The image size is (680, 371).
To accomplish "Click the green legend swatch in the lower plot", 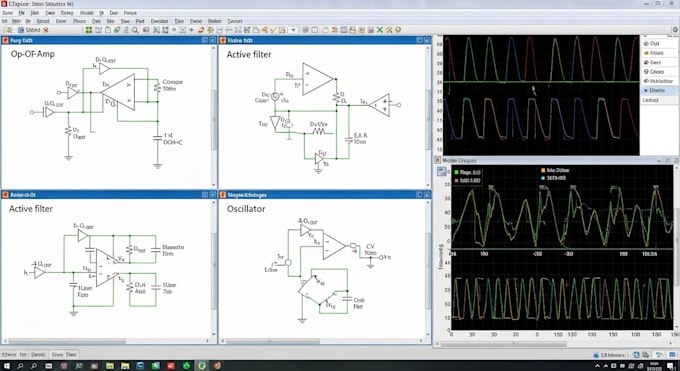I will 456,173.
